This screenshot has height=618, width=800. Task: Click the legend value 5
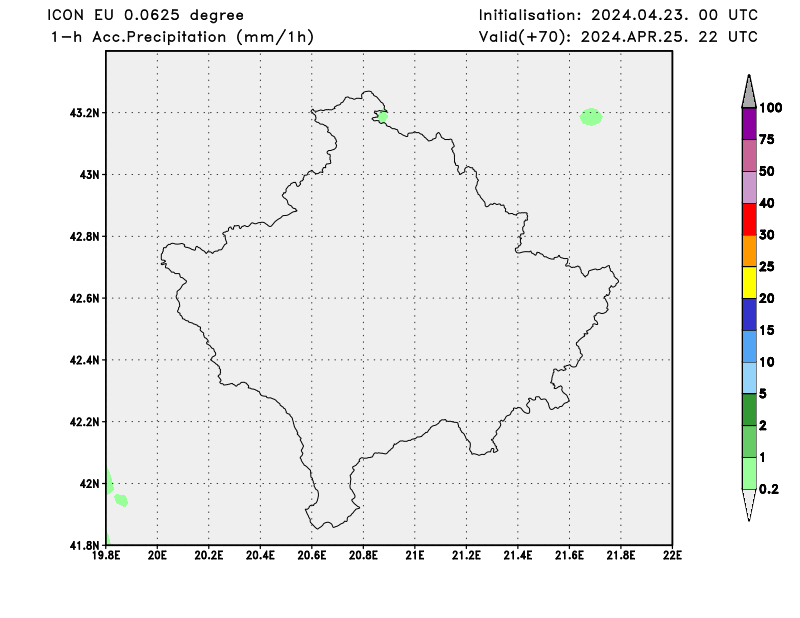(763, 393)
